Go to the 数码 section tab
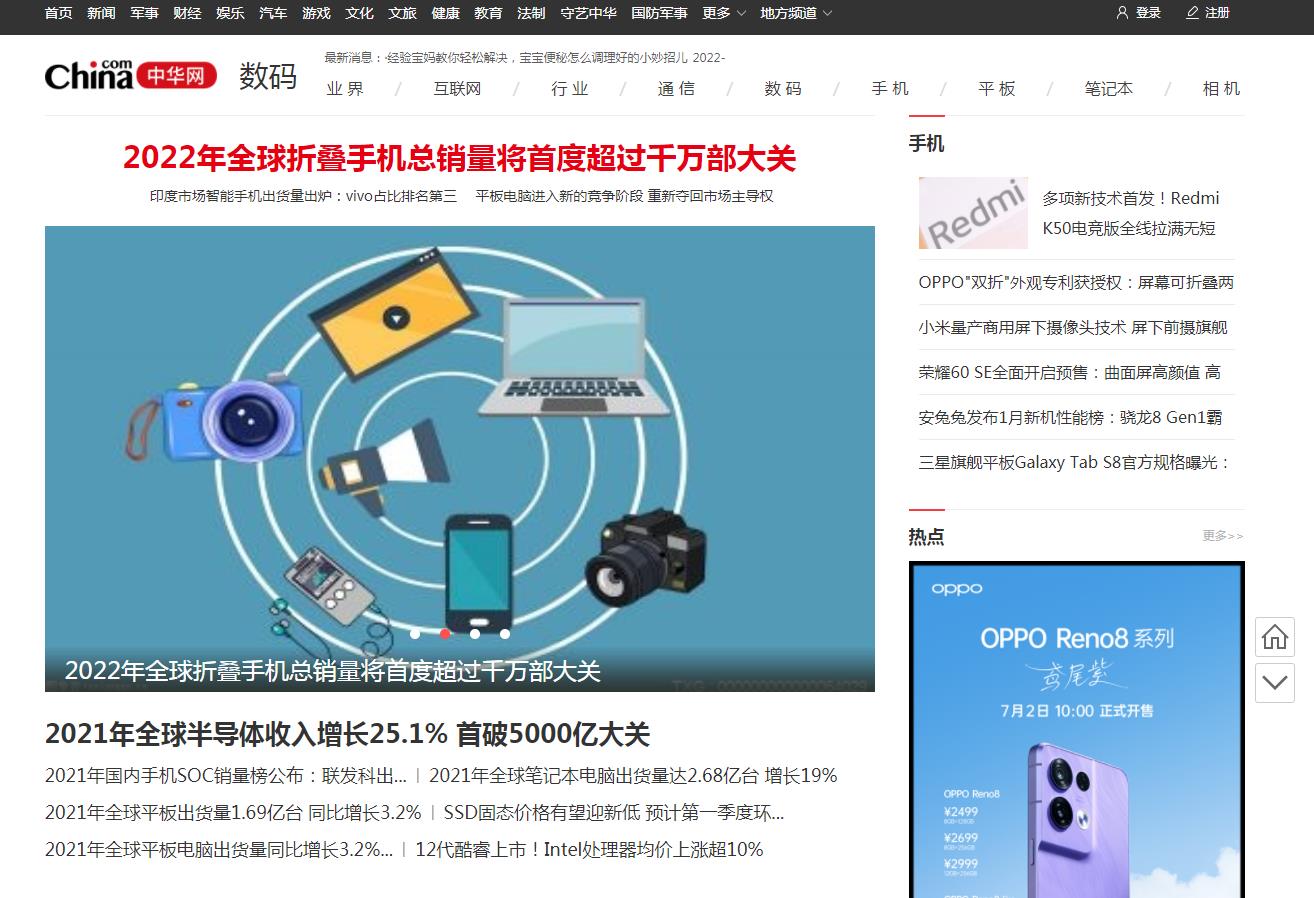The height and width of the screenshot is (898, 1314). (783, 89)
